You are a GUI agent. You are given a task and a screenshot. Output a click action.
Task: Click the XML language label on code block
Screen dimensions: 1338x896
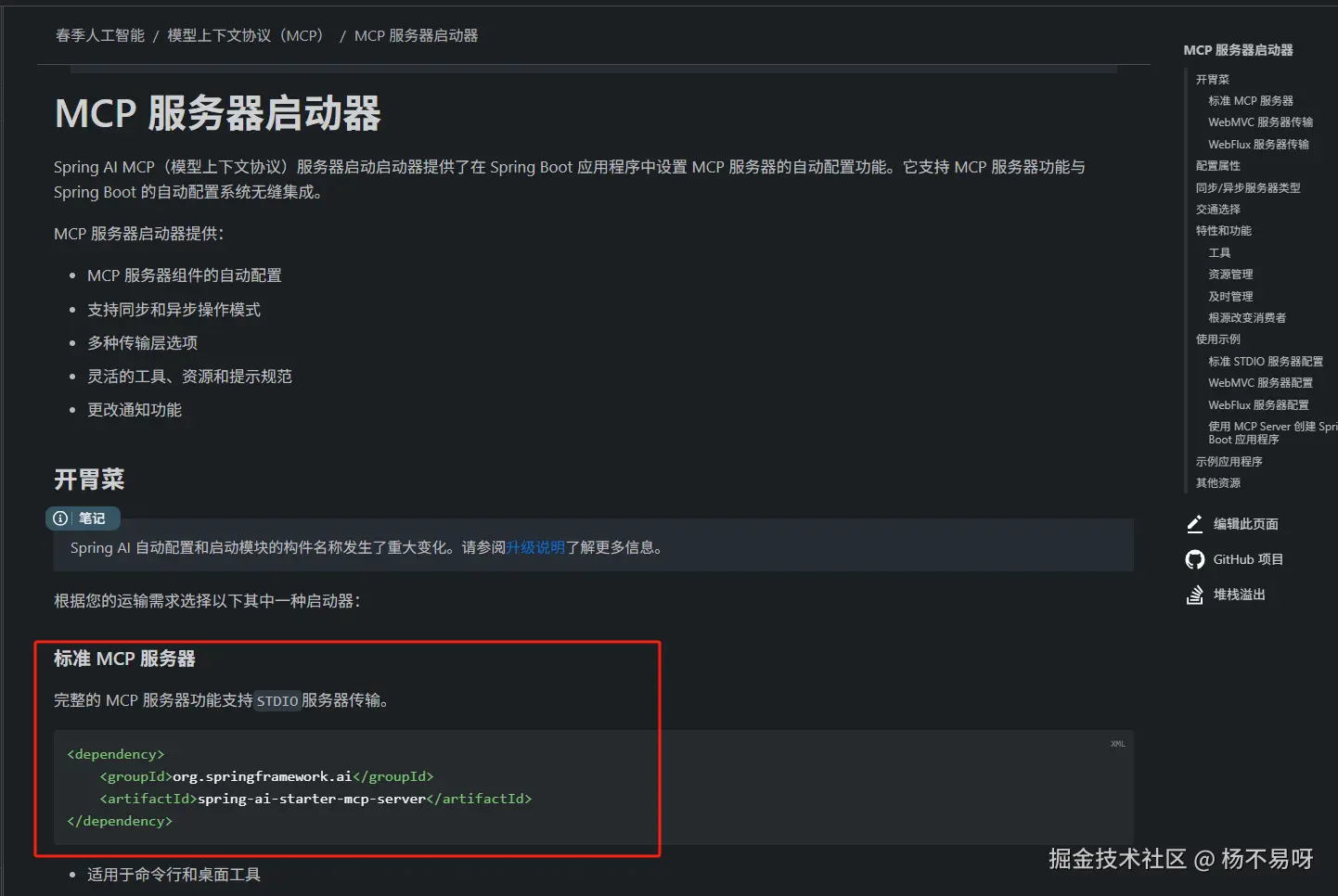tap(1118, 744)
